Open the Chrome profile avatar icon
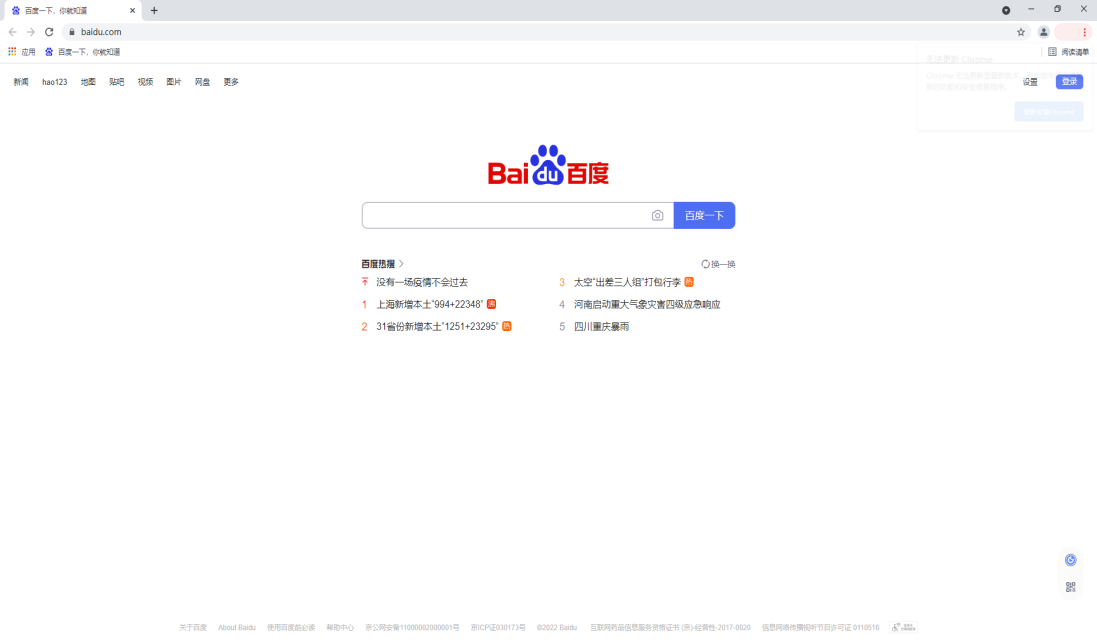This screenshot has width=1097, height=640. (x=1043, y=31)
